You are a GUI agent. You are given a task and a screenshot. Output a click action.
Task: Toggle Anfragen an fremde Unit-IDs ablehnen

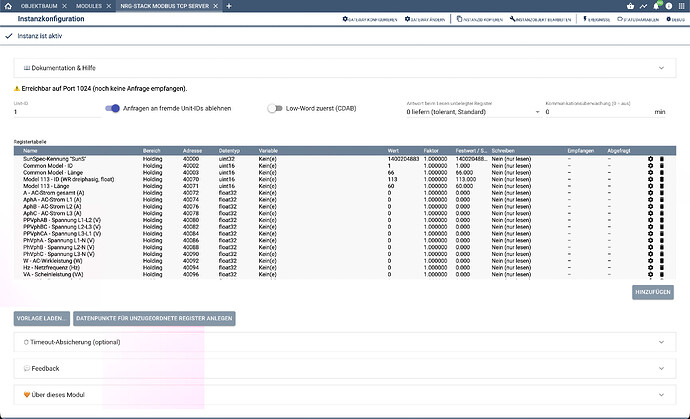pos(112,108)
